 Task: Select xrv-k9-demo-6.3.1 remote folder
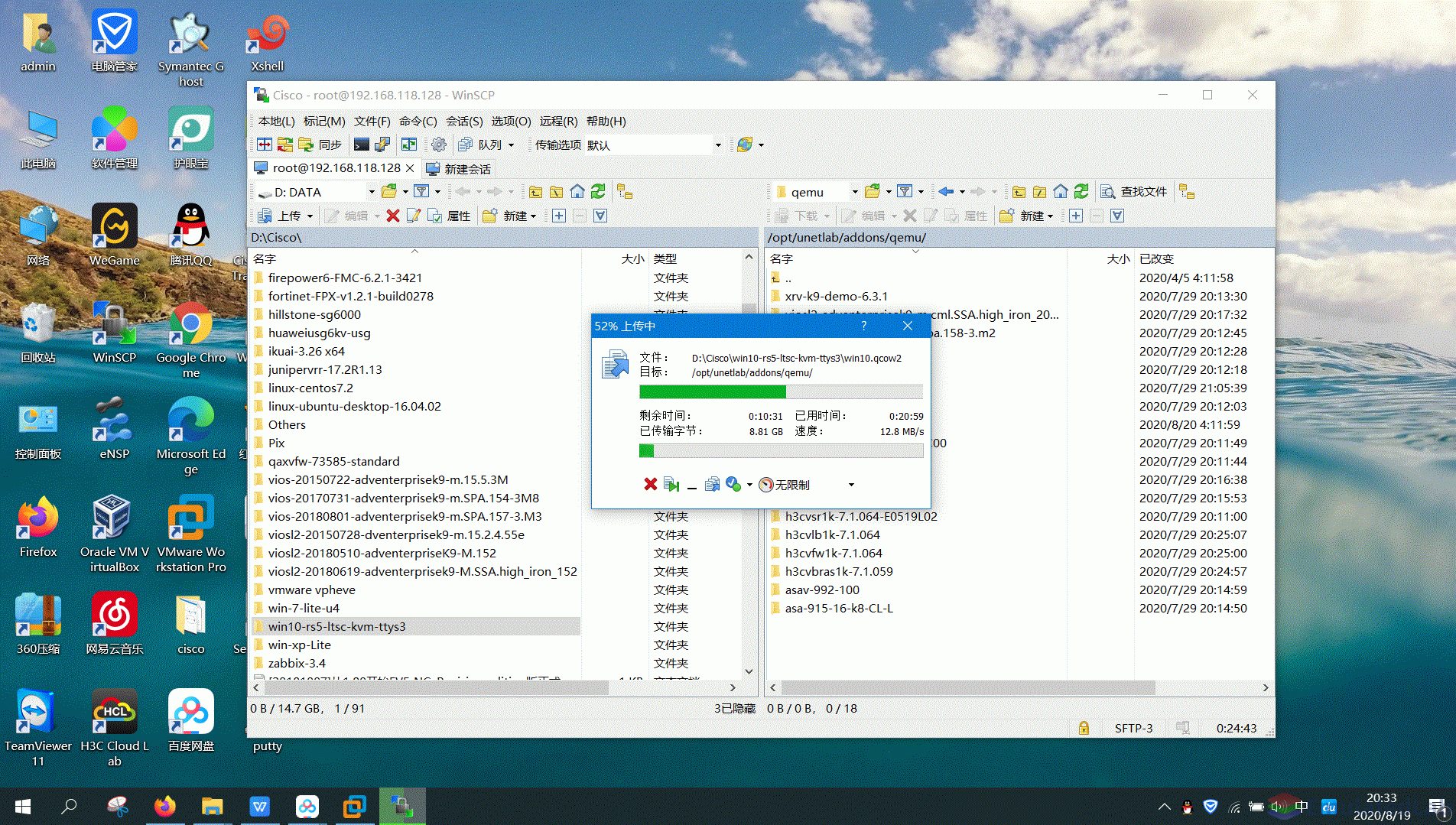pos(837,296)
